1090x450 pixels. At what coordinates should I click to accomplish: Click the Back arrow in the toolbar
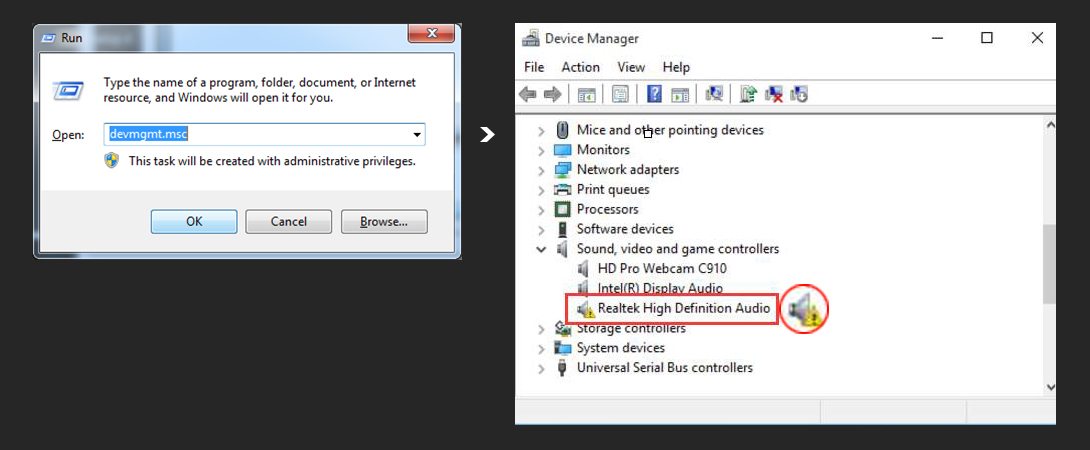(528, 94)
